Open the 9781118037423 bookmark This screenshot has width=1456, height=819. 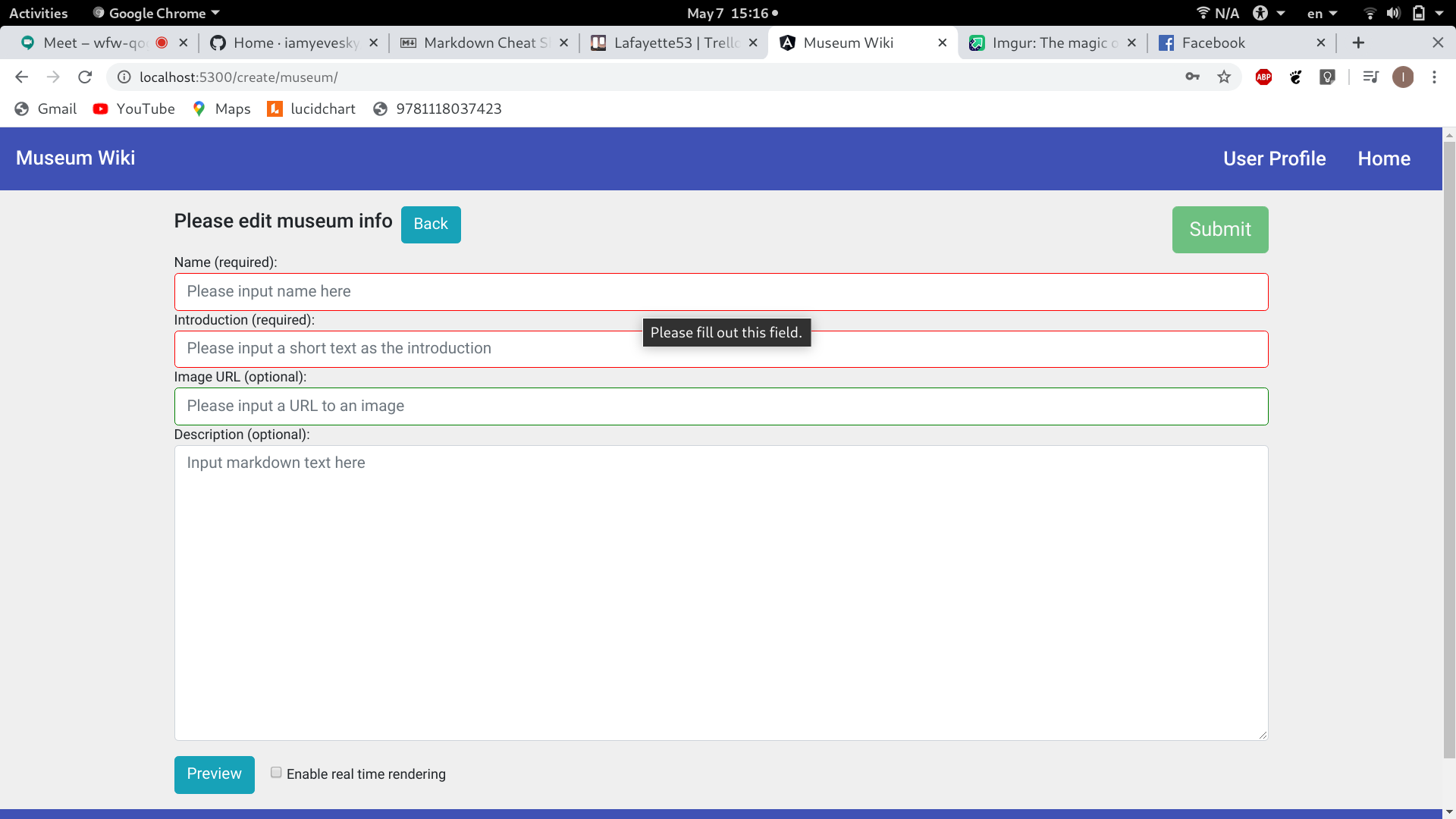(x=437, y=108)
